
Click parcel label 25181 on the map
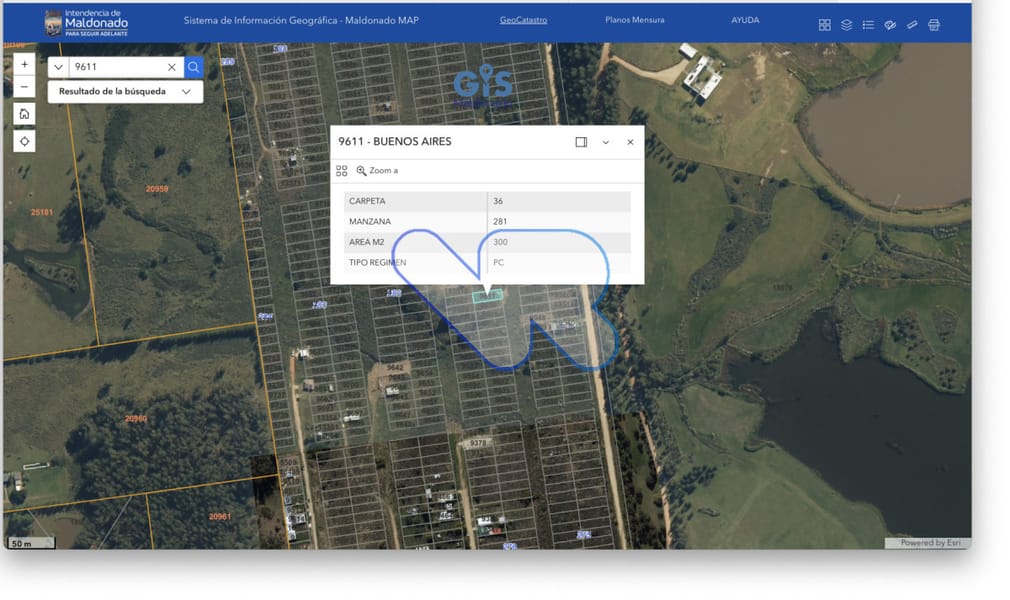pyautogui.click(x=42, y=212)
